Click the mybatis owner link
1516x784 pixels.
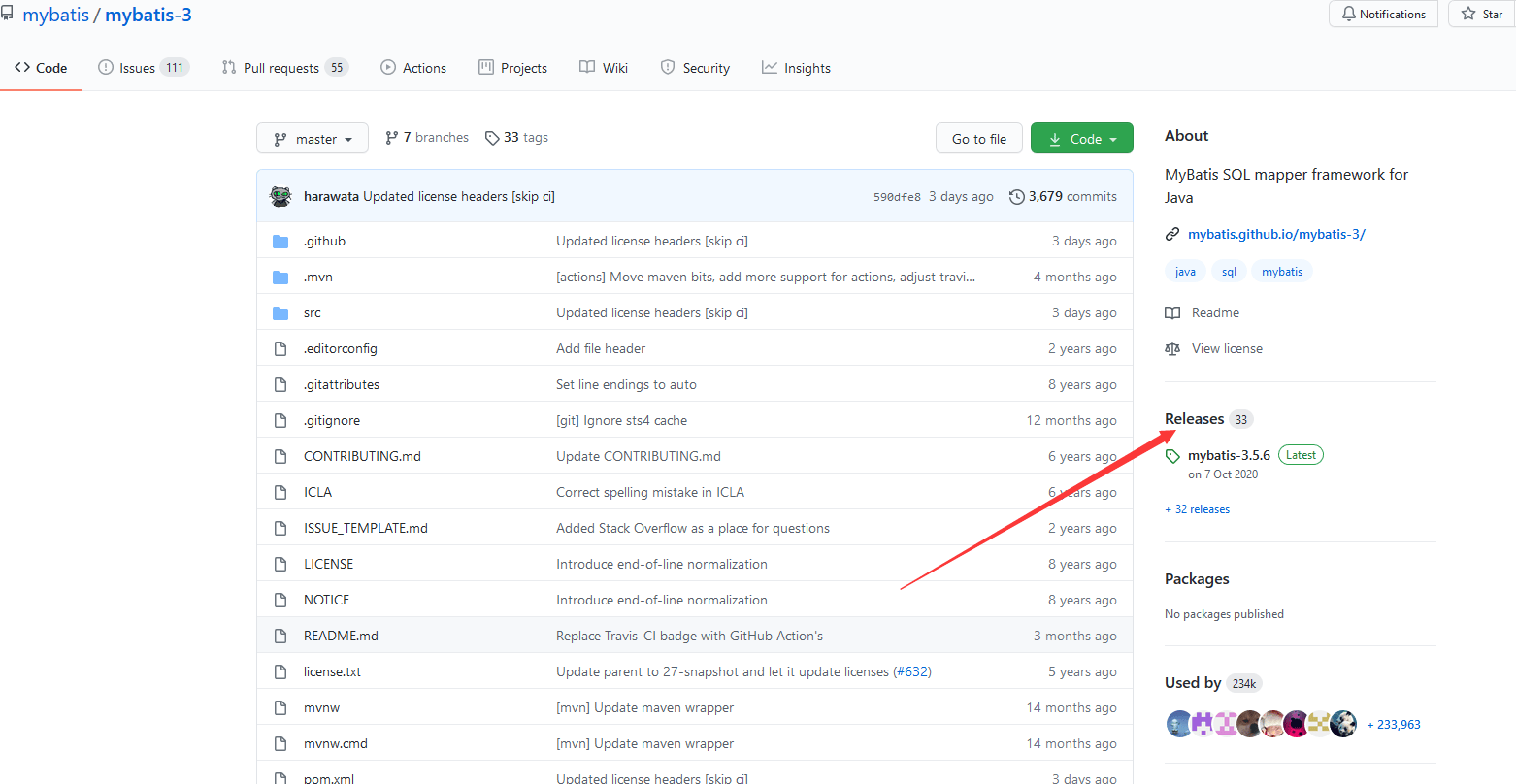click(55, 16)
